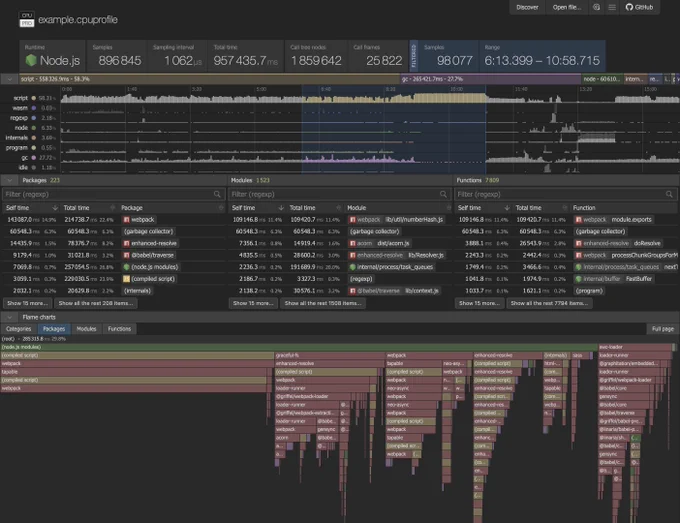680x523 pixels.
Task: Click the round icon next to Open file
Action: 596,7
